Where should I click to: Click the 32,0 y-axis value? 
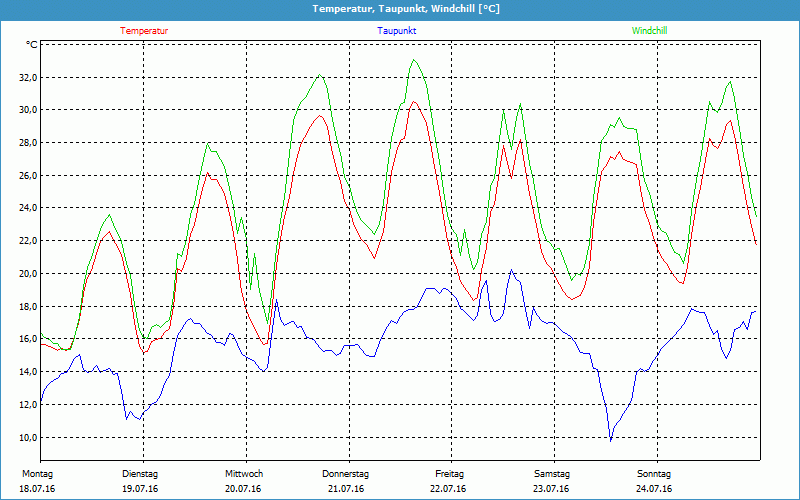pyautogui.click(x=28, y=78)
